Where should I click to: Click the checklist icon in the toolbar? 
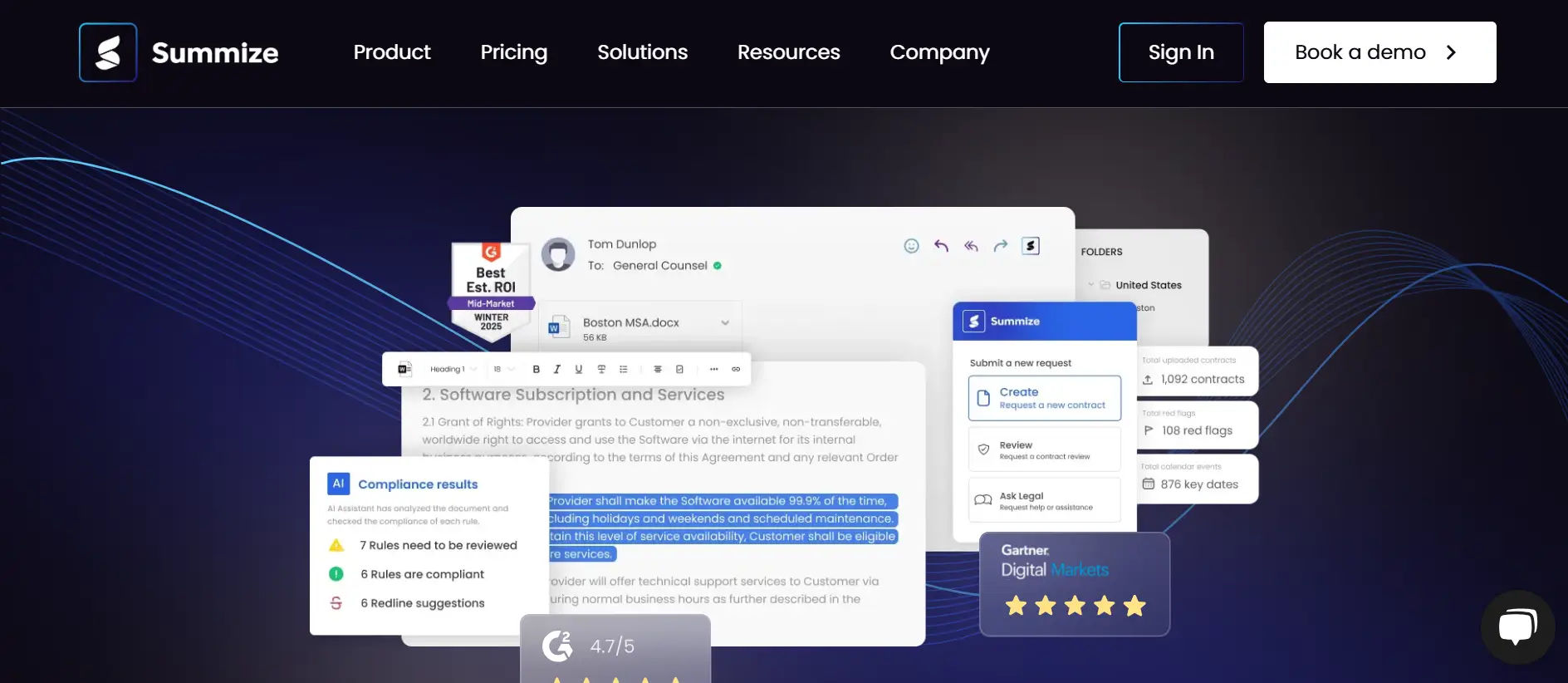[679, 369]
